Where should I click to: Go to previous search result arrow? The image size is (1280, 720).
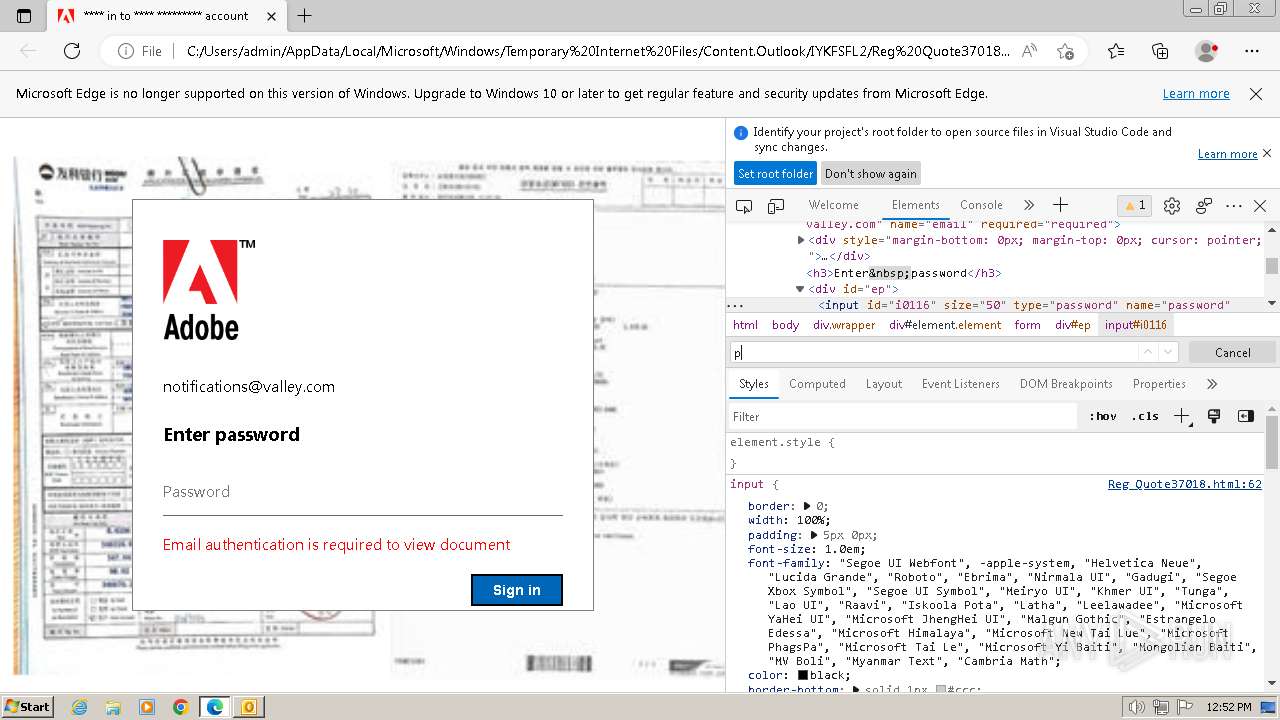click(1148, 353)
